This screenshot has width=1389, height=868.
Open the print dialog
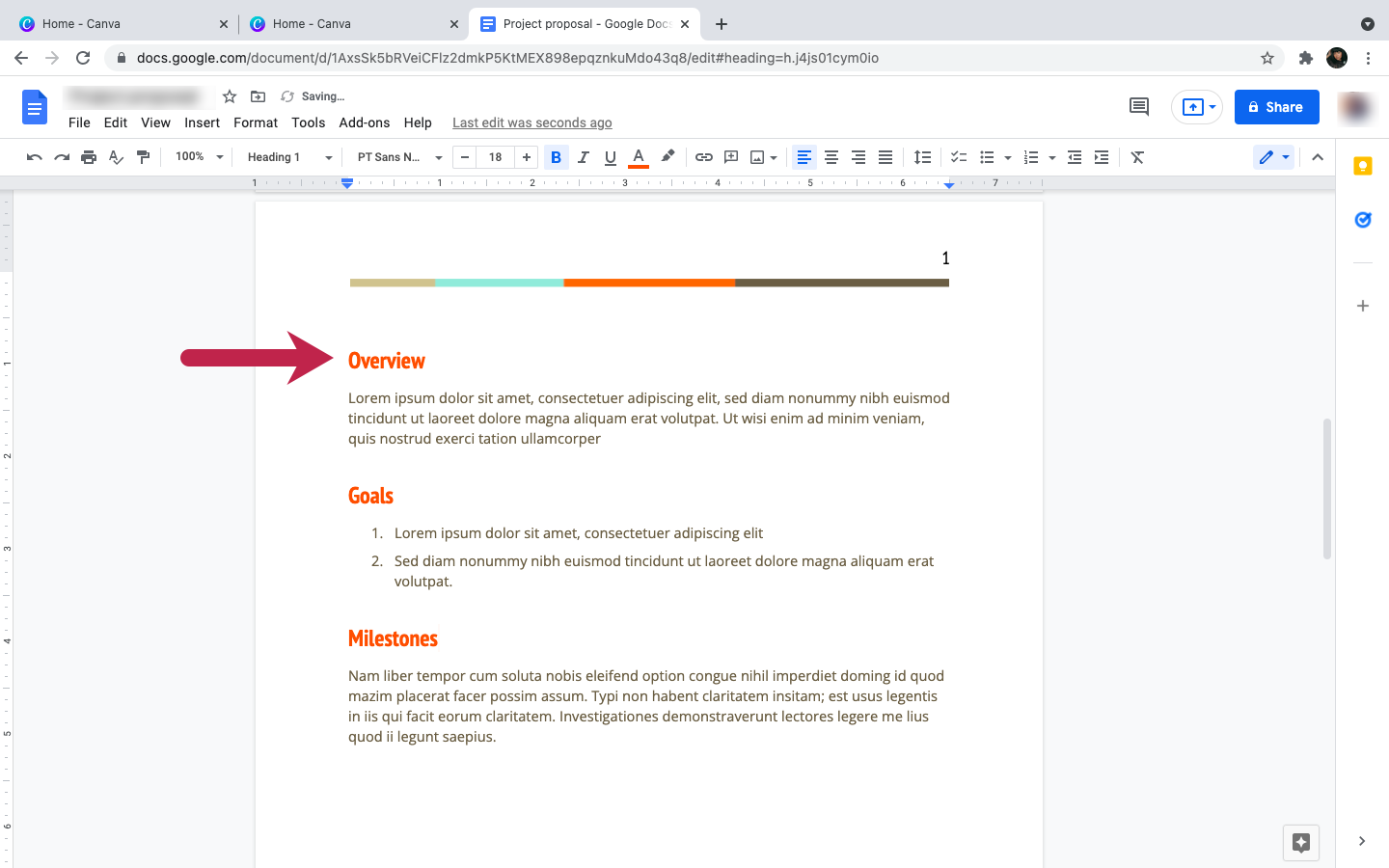click(89, 156)
